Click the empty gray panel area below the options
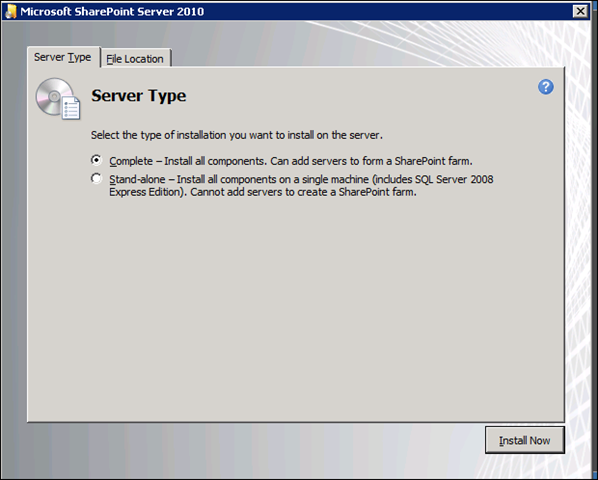Screen dimensions: 598x480 tap(296, 305)
